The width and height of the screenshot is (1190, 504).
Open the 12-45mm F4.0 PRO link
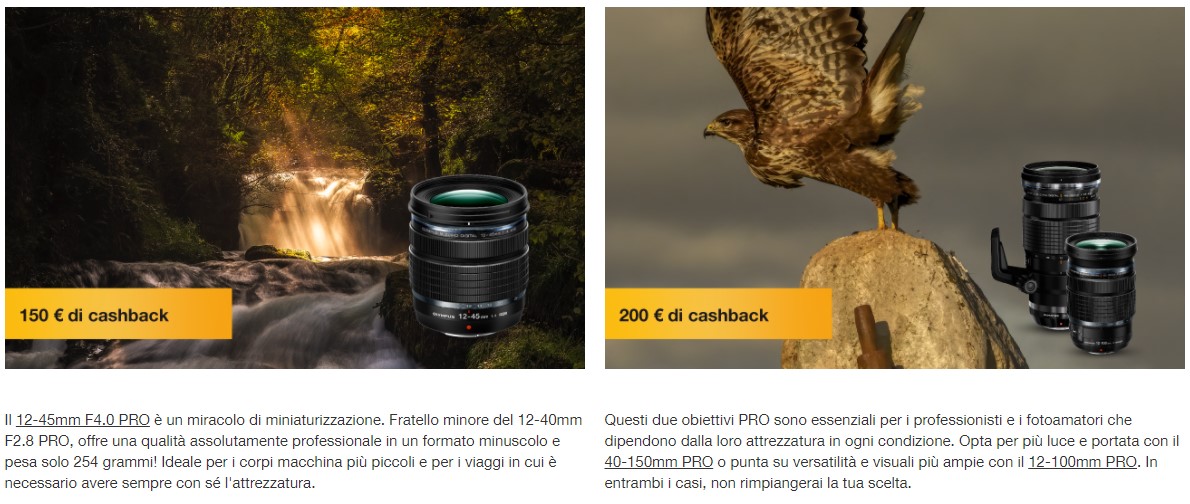coord(83,420)
